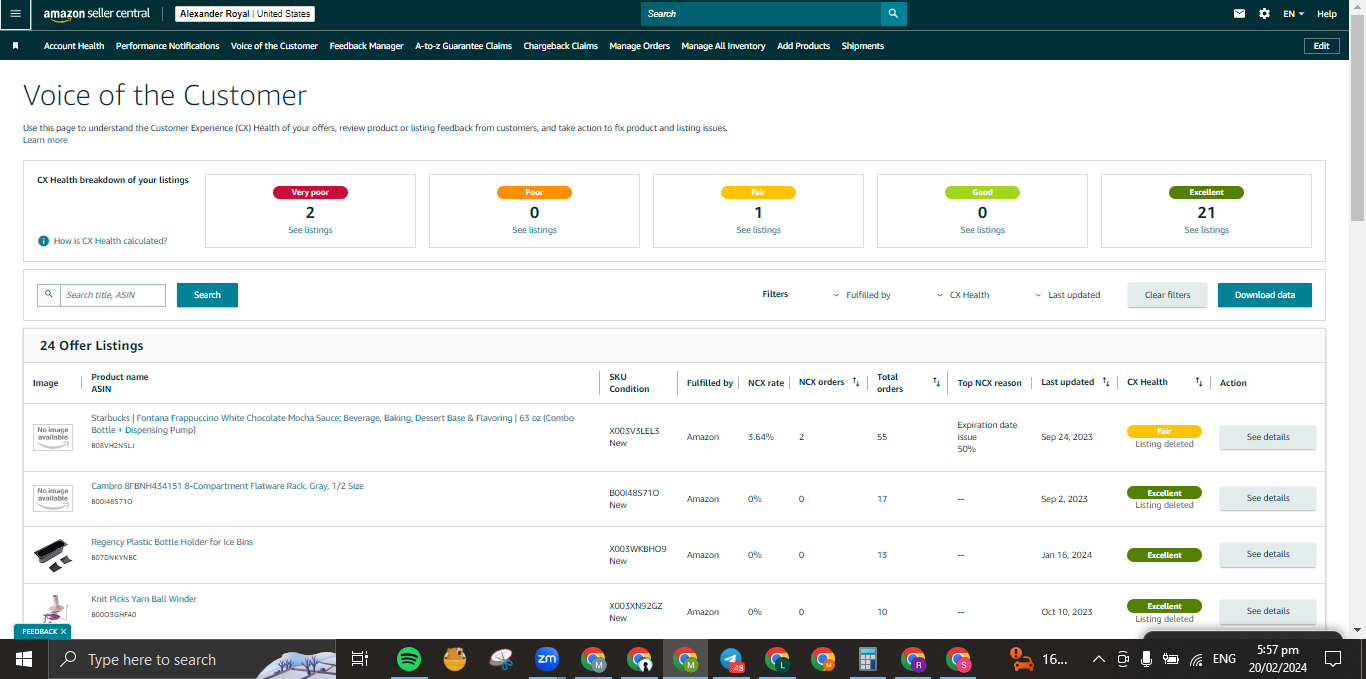This screenshot has width=1366, height=679.
Task: Open Account Health menu item
Action: tap(74, 46)
